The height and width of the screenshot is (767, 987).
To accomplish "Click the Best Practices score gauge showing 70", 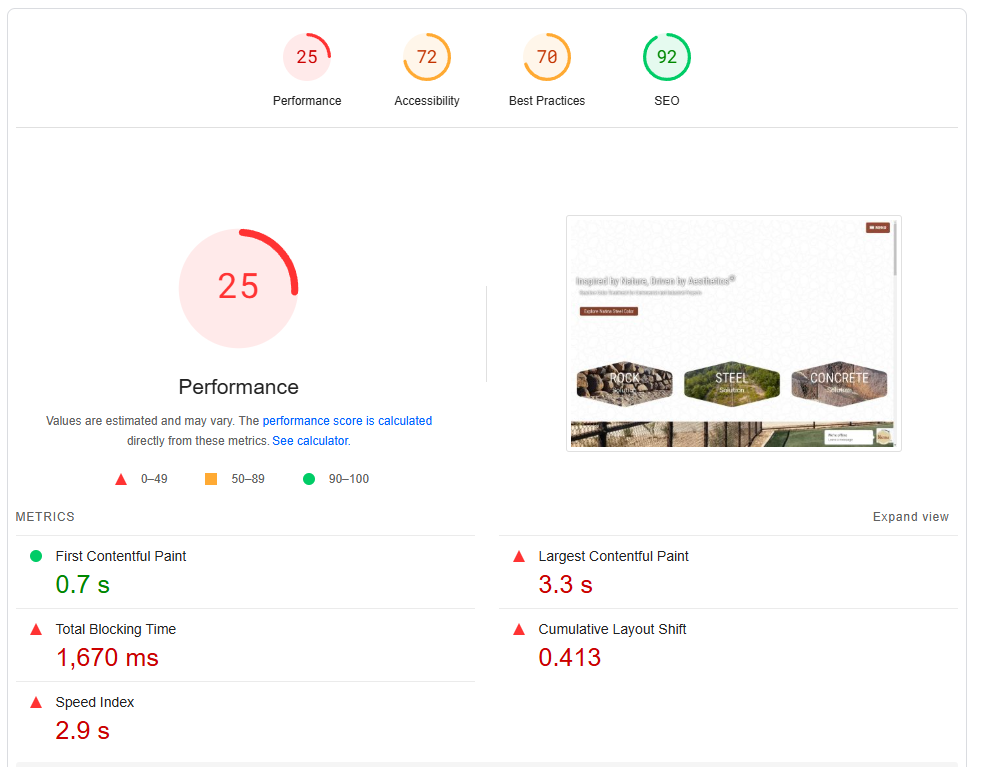I will (x=547, y=57).
